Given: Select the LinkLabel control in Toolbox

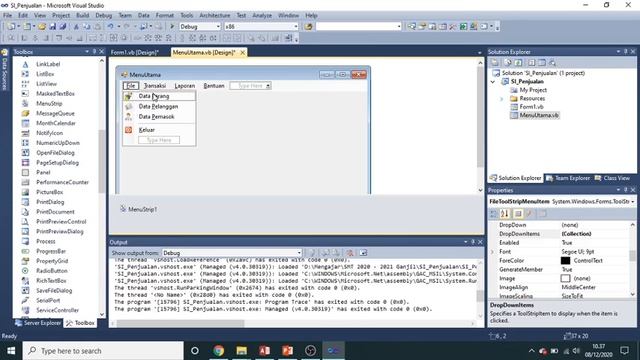Looking at the screenshot, I should (48, 64).
